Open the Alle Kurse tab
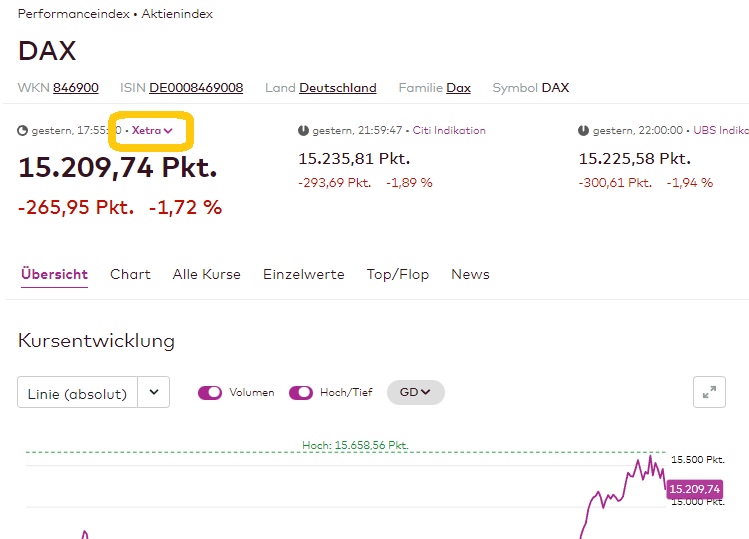Screen dimensions: 749x539 [x=206, y=274]
